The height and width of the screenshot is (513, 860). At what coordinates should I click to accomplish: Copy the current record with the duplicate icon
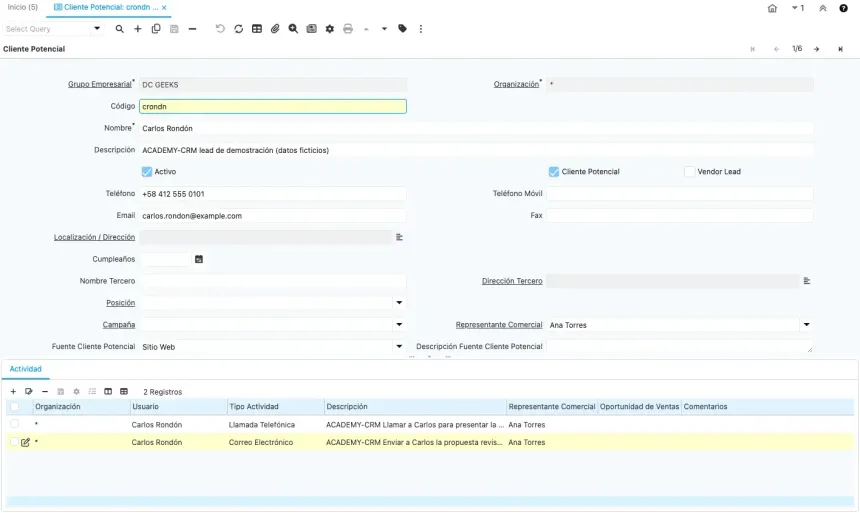156,29
